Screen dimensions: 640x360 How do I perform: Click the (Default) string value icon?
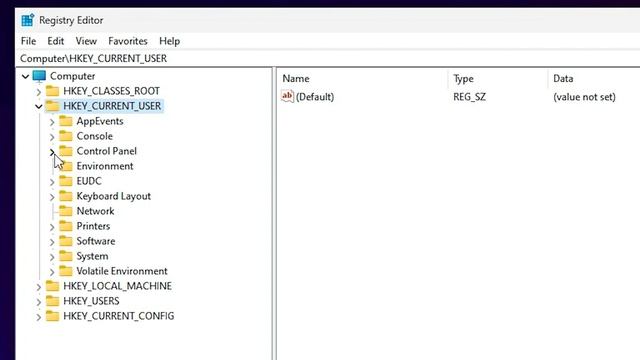coord(287,96)
